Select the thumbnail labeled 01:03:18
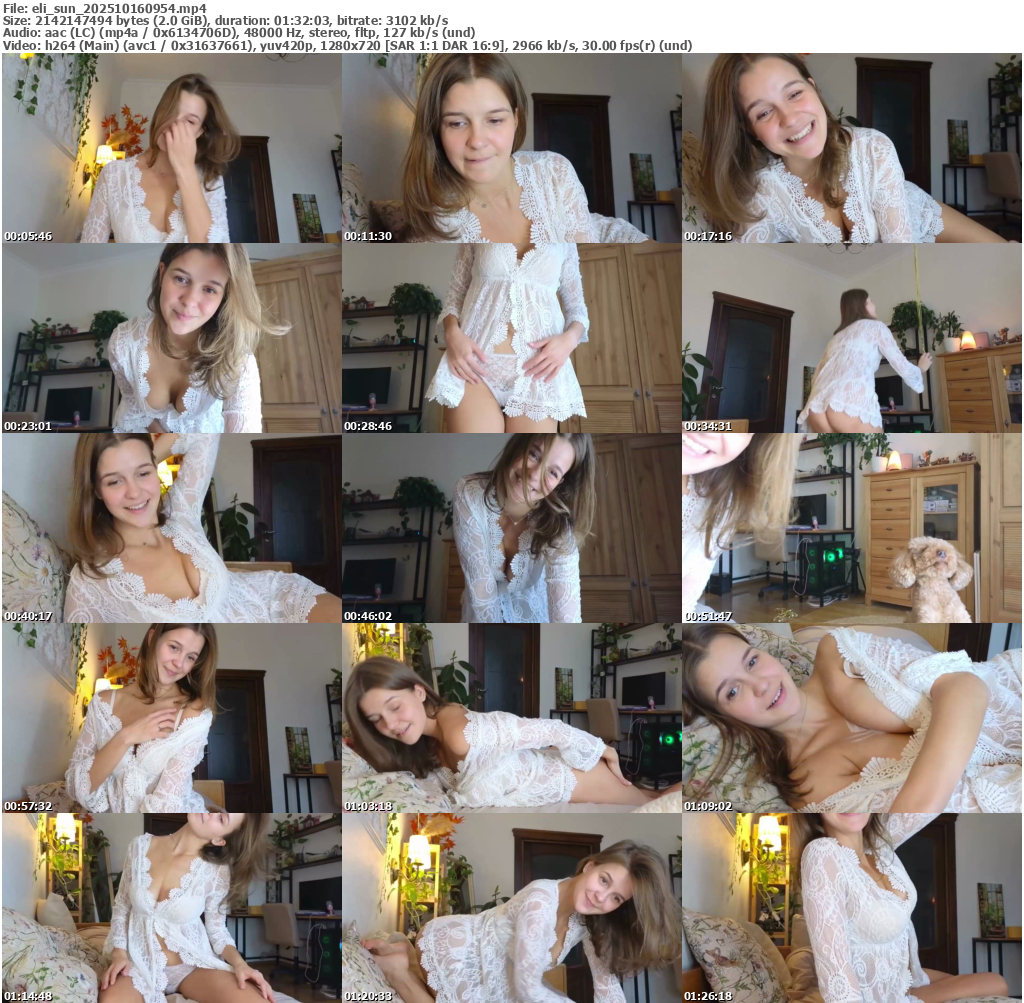This screenshot has height=1003, width=1024. (x=511, y=718)
